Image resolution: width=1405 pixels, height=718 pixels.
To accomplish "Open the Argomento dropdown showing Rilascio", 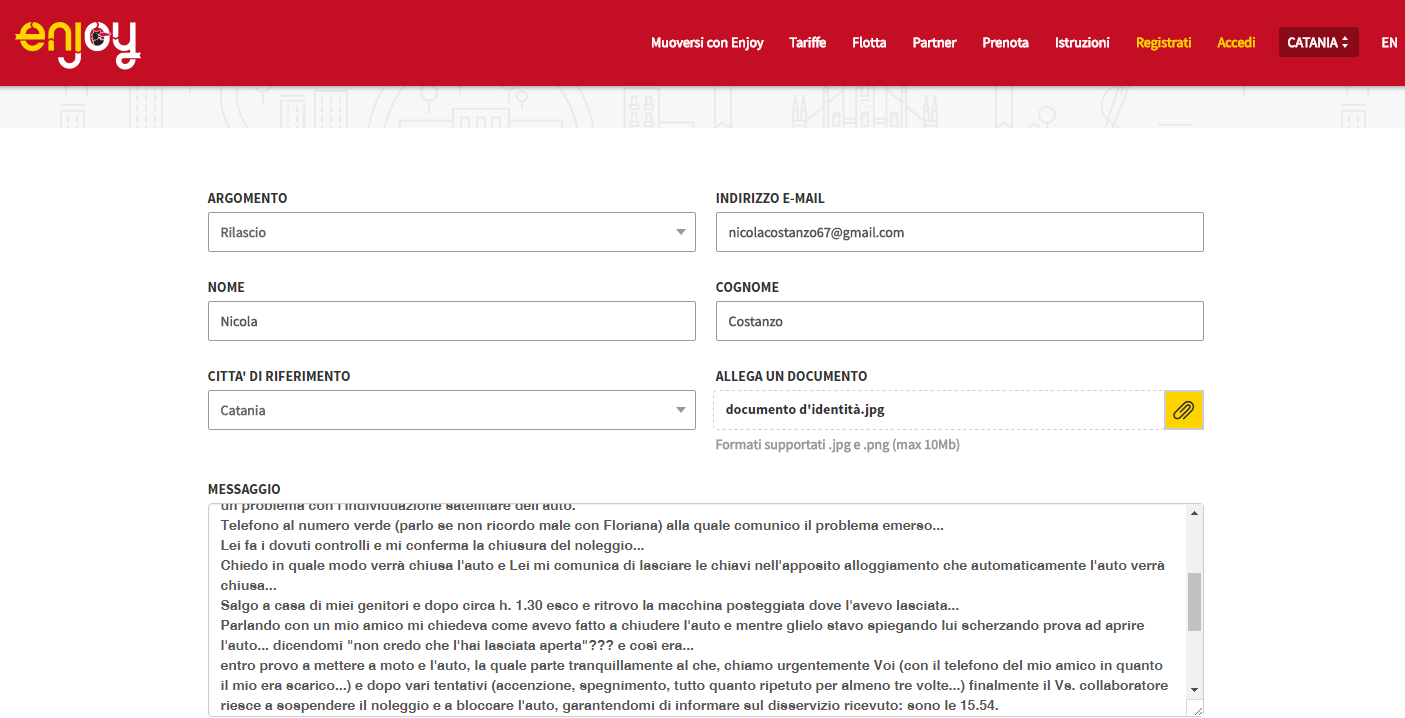I will point(451,232).
